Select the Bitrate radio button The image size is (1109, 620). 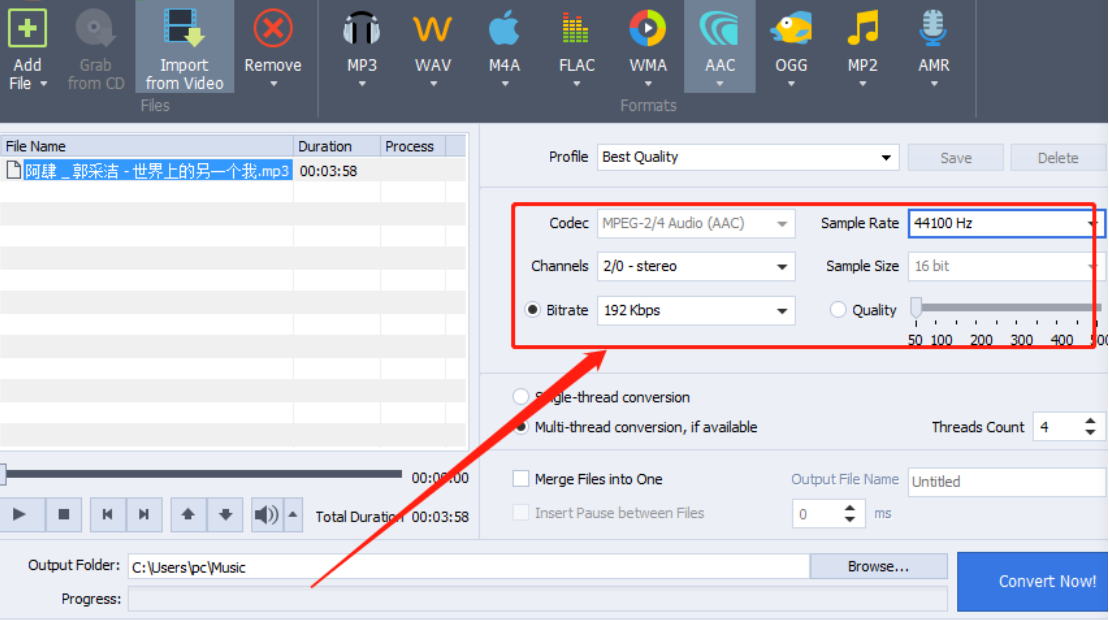(x=533, y=310)
